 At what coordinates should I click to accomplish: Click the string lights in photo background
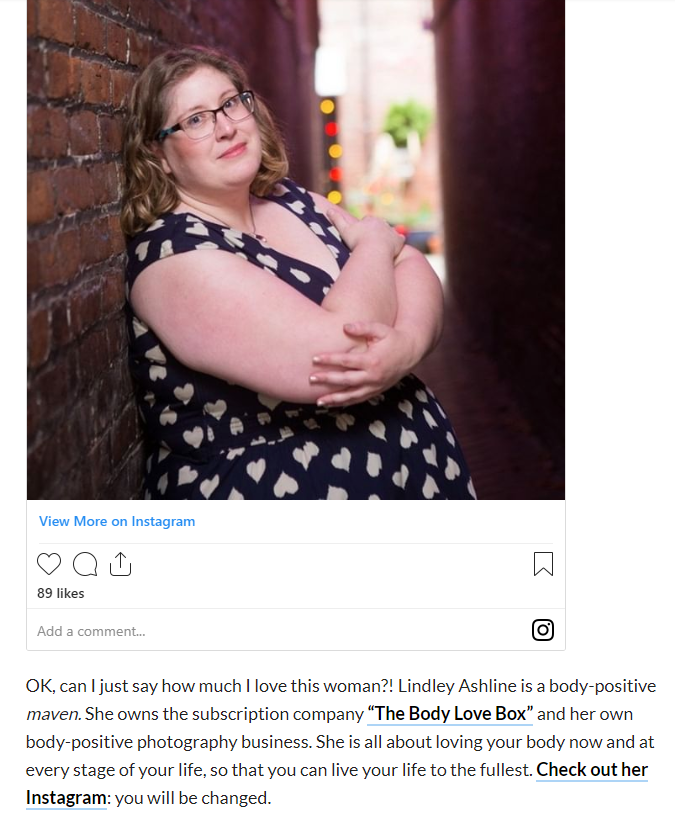tap(332, 152)
